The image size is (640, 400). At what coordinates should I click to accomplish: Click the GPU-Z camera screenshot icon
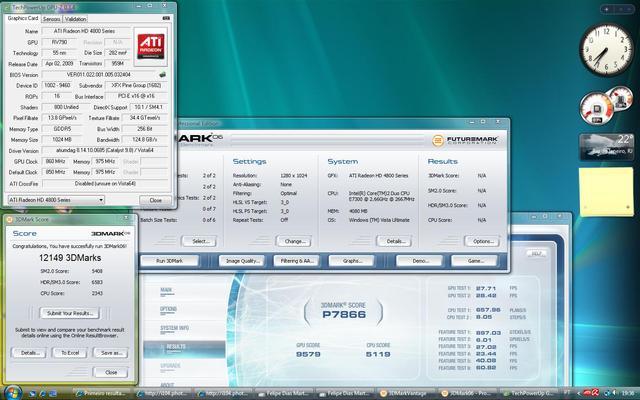tap(166, 18)
